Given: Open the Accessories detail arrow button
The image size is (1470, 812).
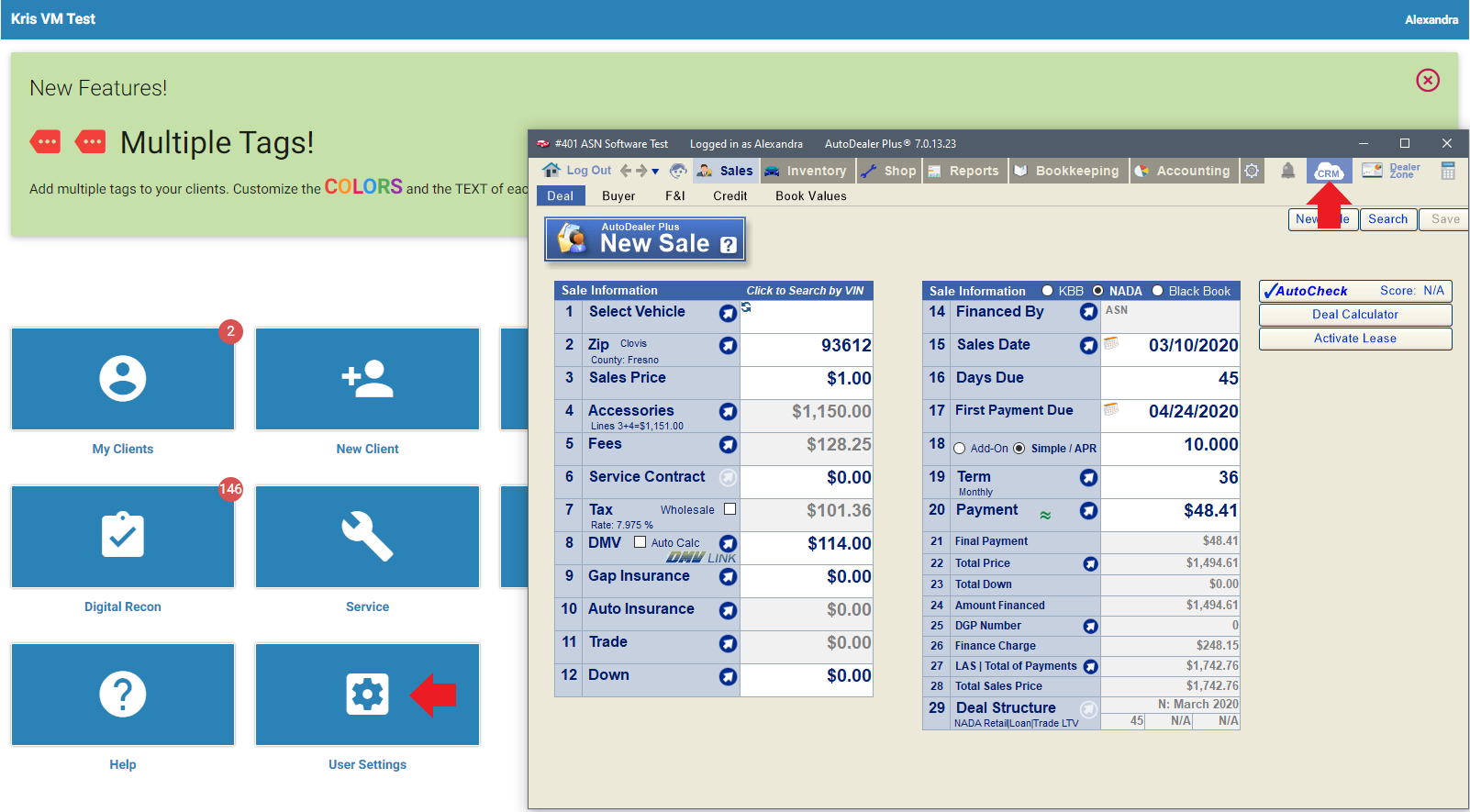Looking at the screenshot, I should coord(728,412).
